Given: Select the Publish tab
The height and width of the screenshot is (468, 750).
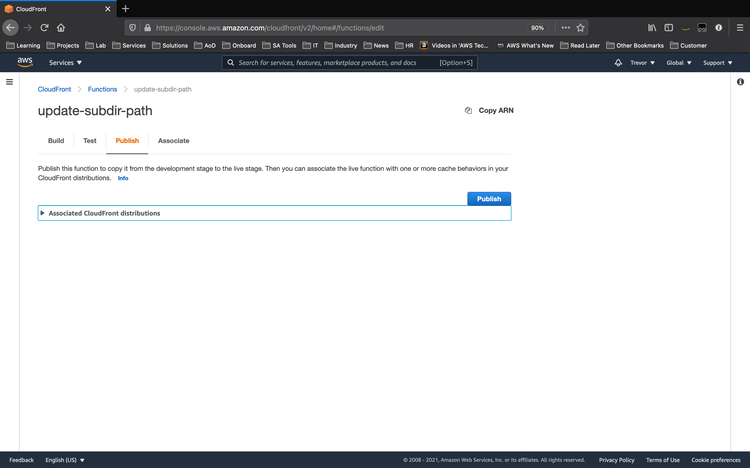Looking at the screenshot, I should [x=127, y=141].
